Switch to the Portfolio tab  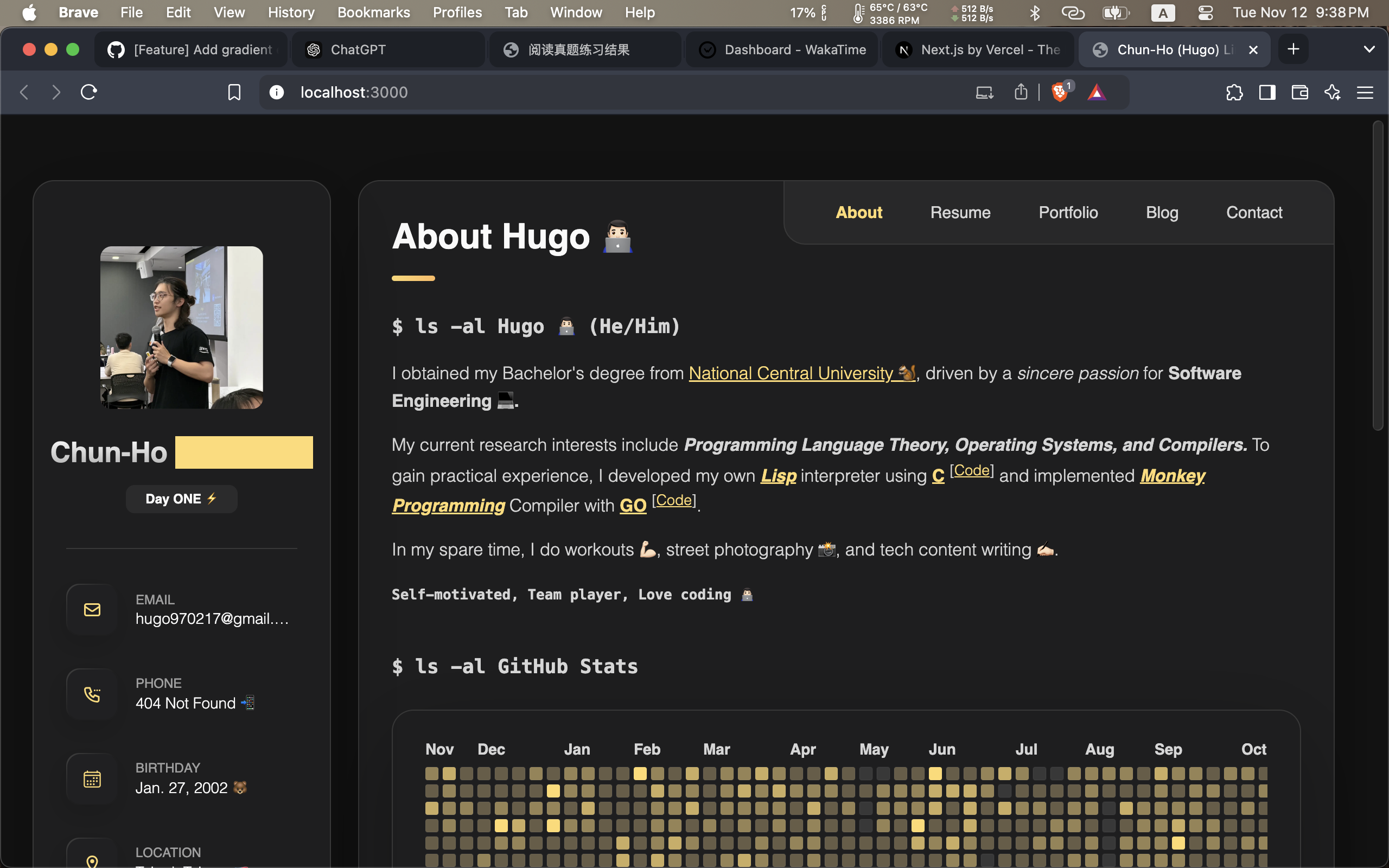[1068, 212]
